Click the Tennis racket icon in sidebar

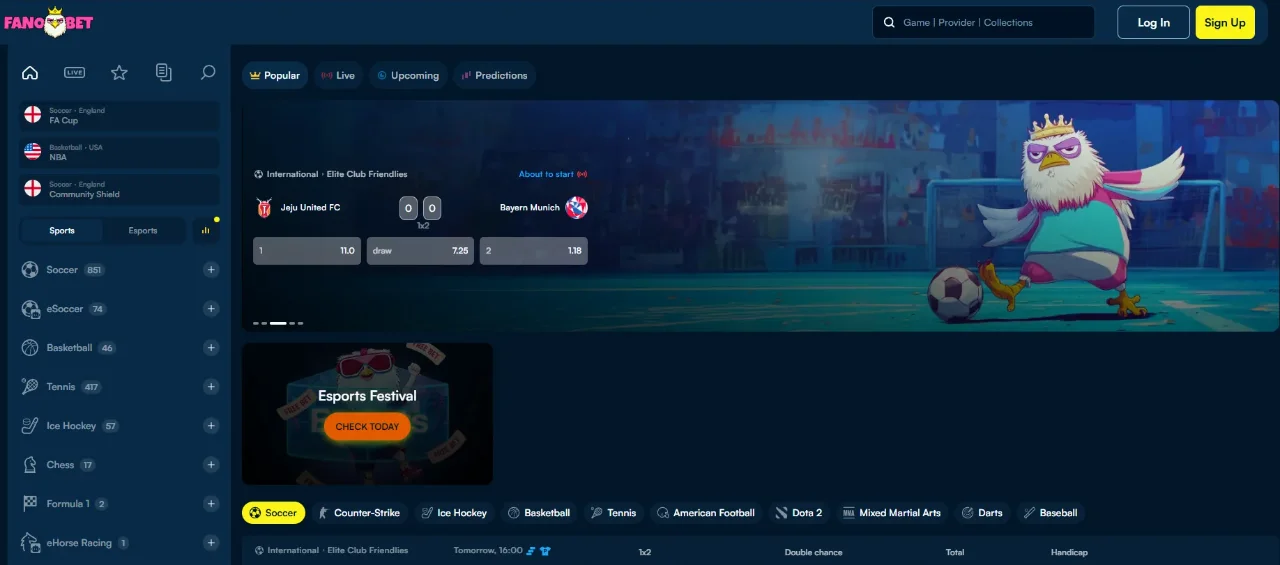30,387
